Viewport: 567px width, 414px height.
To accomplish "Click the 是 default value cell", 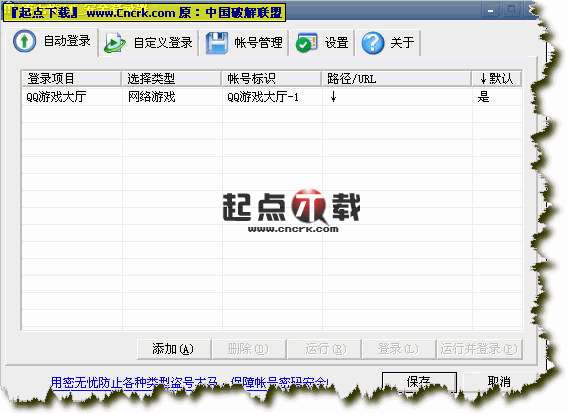I will coord(483,97).
